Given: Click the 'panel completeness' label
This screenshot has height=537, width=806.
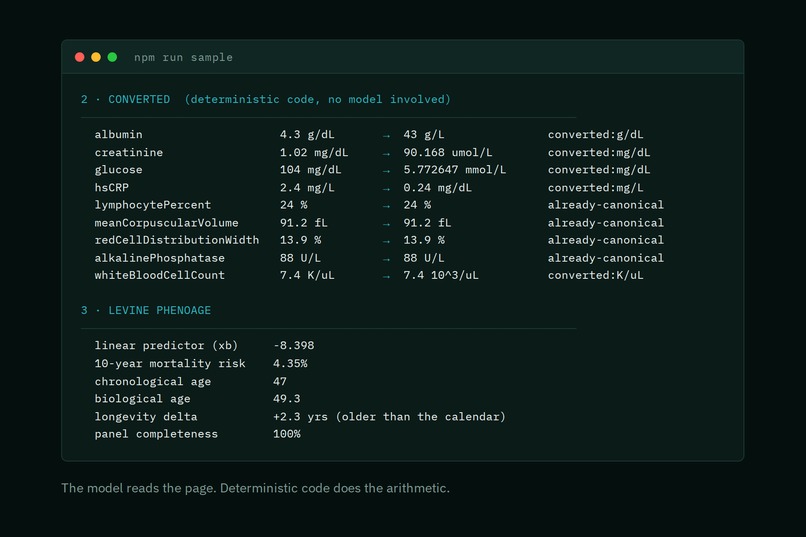Looking at the screenshot, I should [156, 434].
